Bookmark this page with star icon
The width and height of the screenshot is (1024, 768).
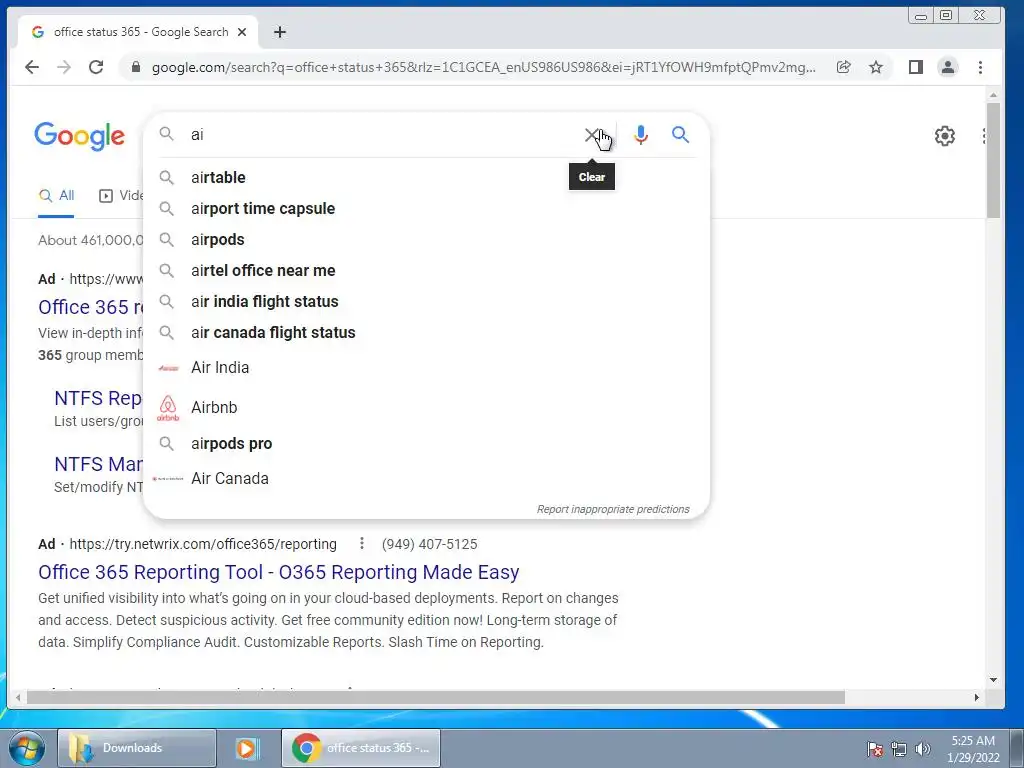[x=876, y=67]
